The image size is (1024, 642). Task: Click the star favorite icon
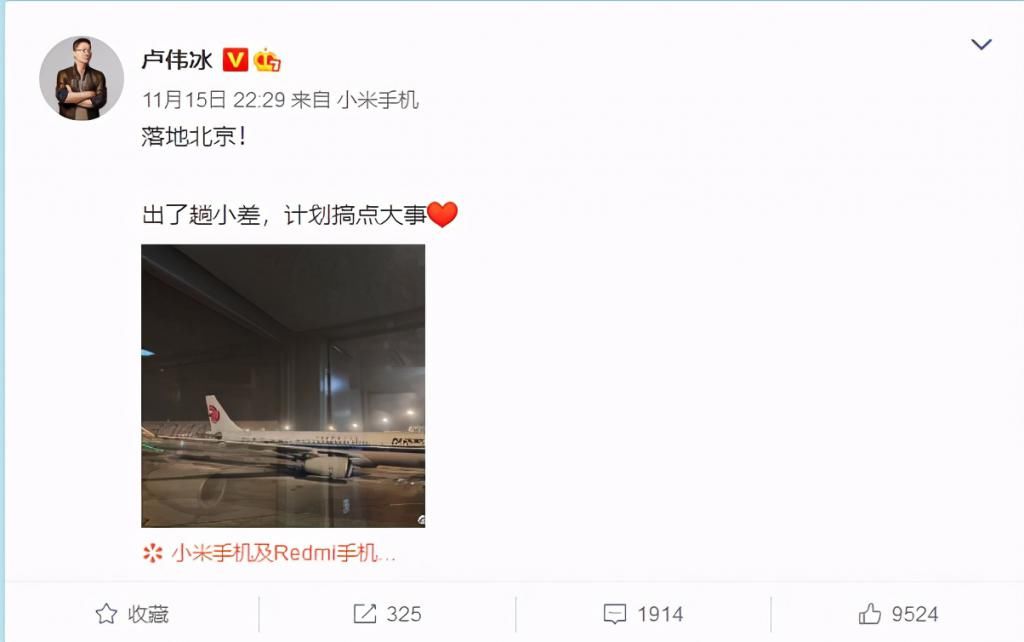click(106, 614)
